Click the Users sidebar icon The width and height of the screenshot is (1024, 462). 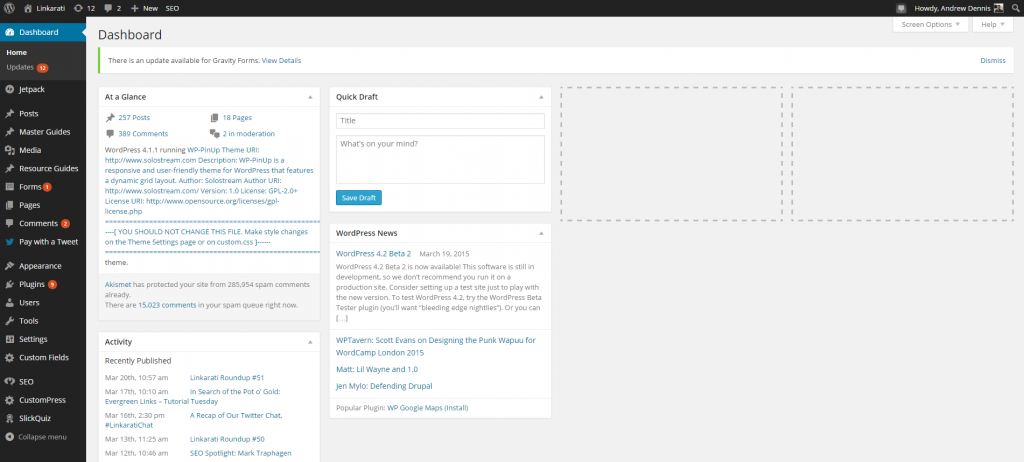coord(10,303)
